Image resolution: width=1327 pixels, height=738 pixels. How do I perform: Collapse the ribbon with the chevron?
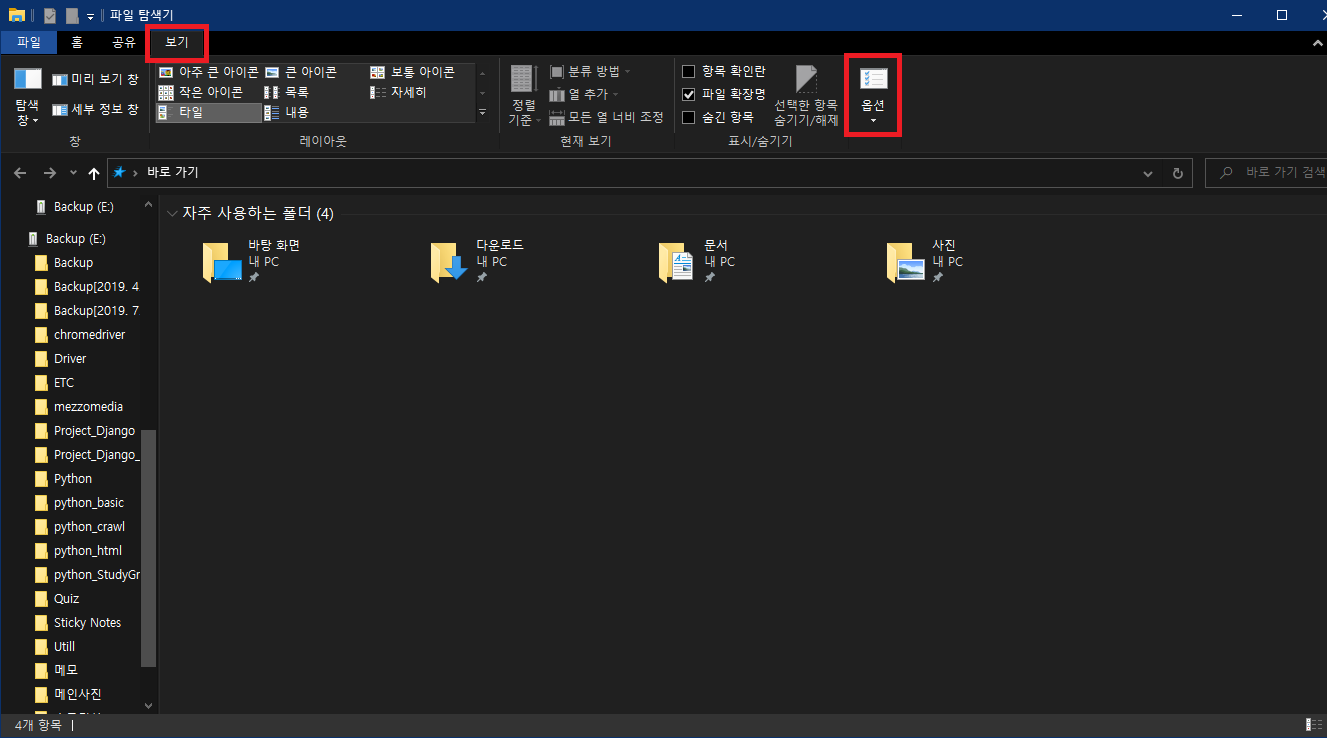[1316, 44]
